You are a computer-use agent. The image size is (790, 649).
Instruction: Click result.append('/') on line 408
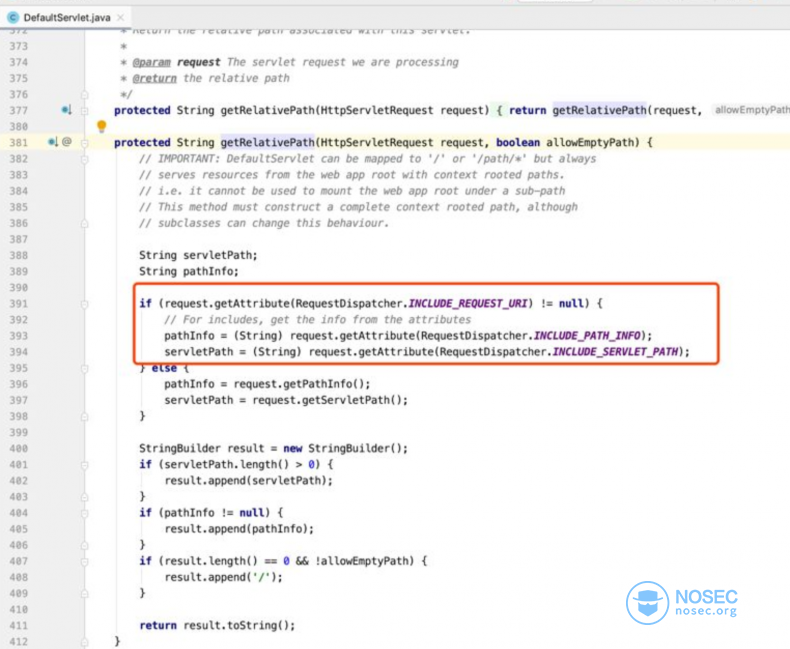coord(223,577)
